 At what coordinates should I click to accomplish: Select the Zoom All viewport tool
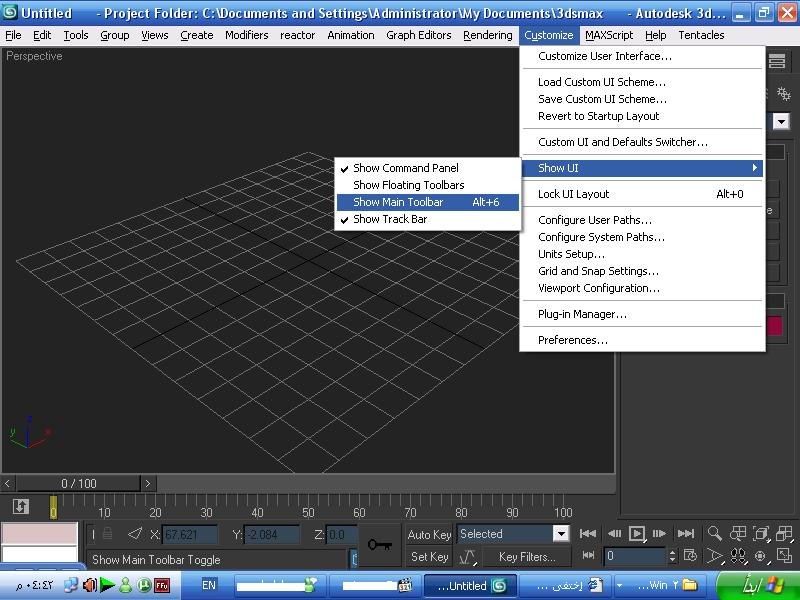pos(738,534)
